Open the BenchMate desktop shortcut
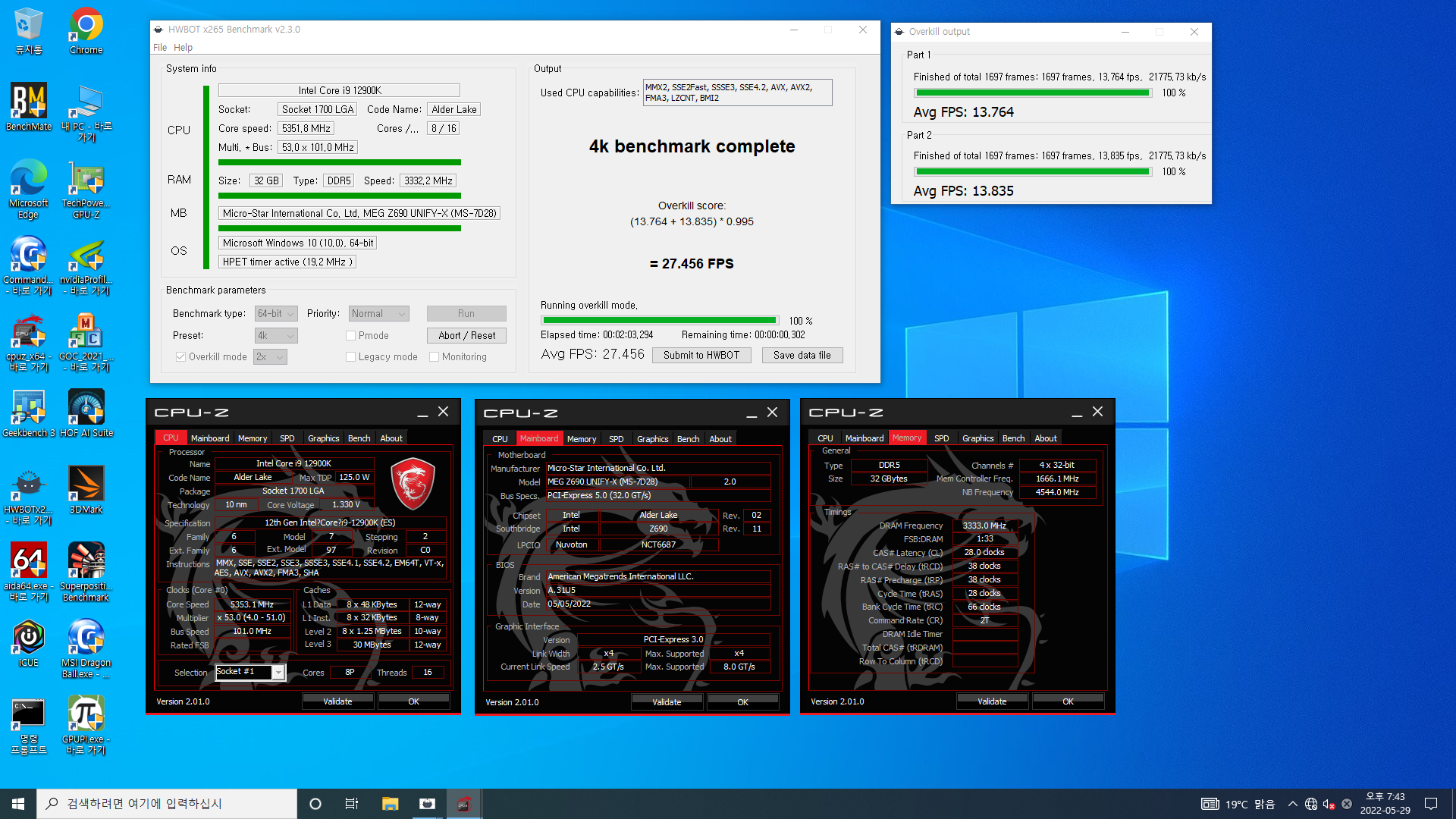Image resolution: width=1456 pixels, height=819 pixels. pos(28,107)
